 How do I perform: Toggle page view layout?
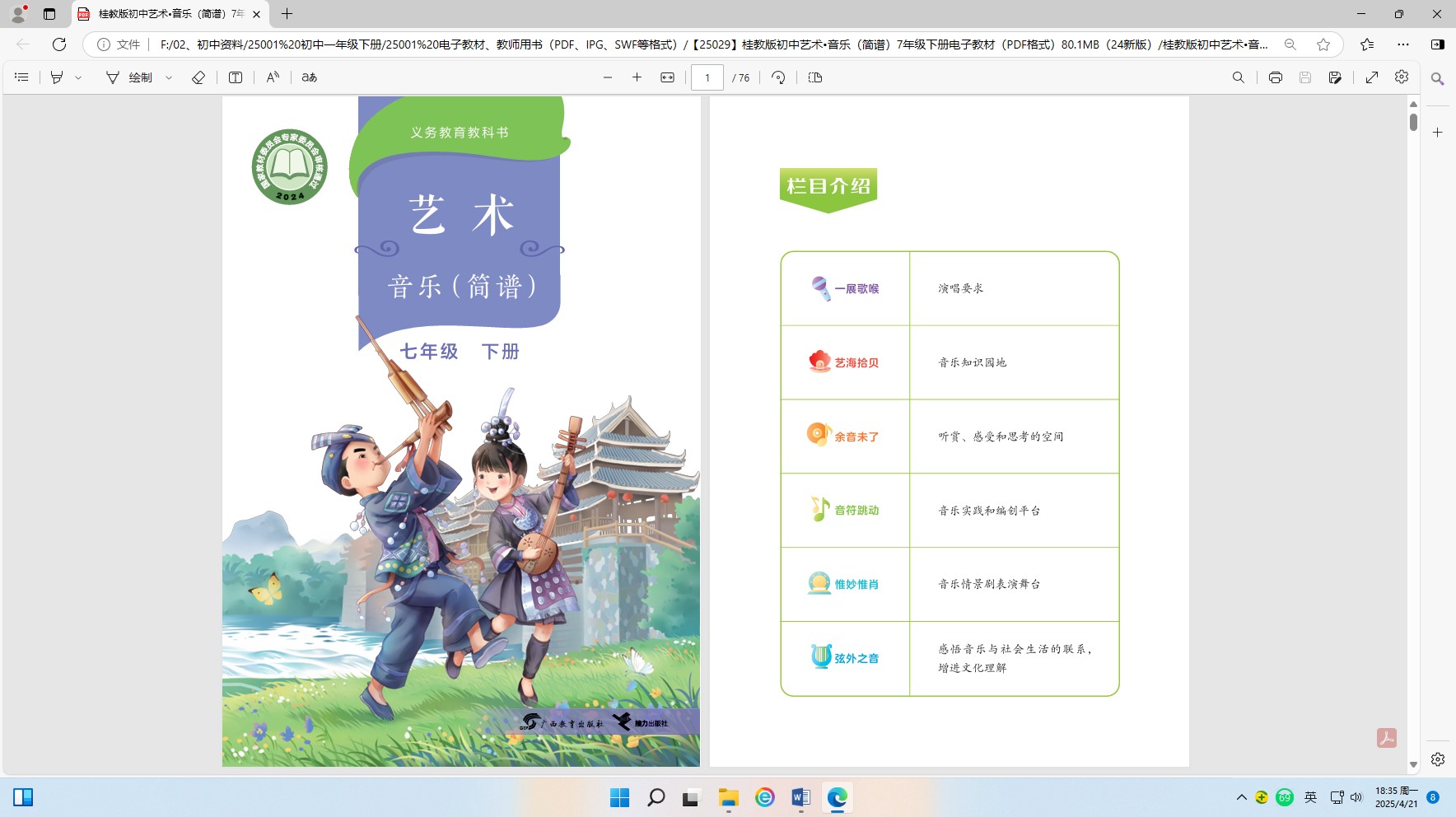pos(815,77)
